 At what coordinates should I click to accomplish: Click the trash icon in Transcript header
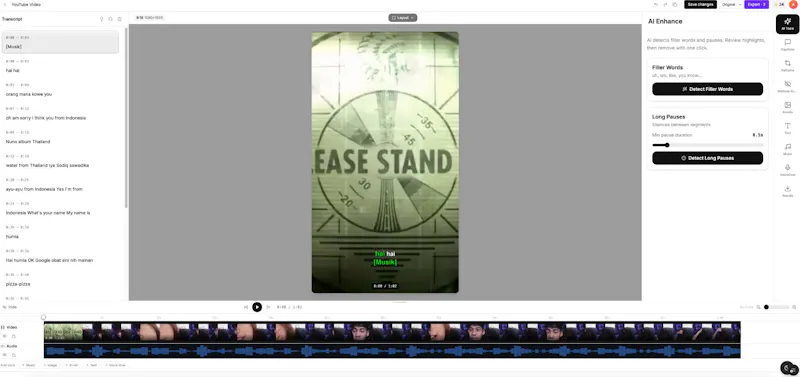click(119, 19)
